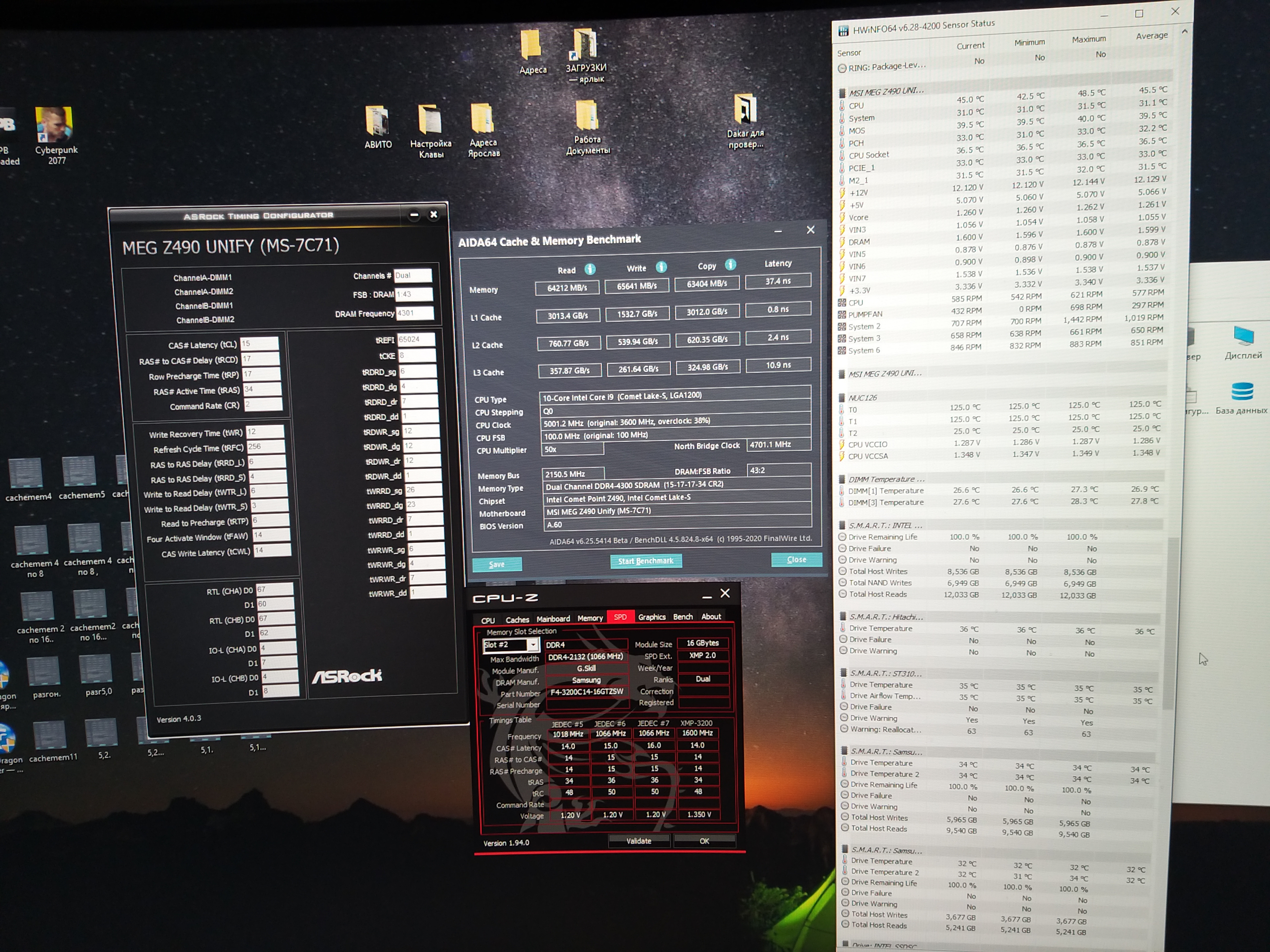Click the CAS# Latency tCL input field
The image size is (1270, 952).
tap(259, 344)
